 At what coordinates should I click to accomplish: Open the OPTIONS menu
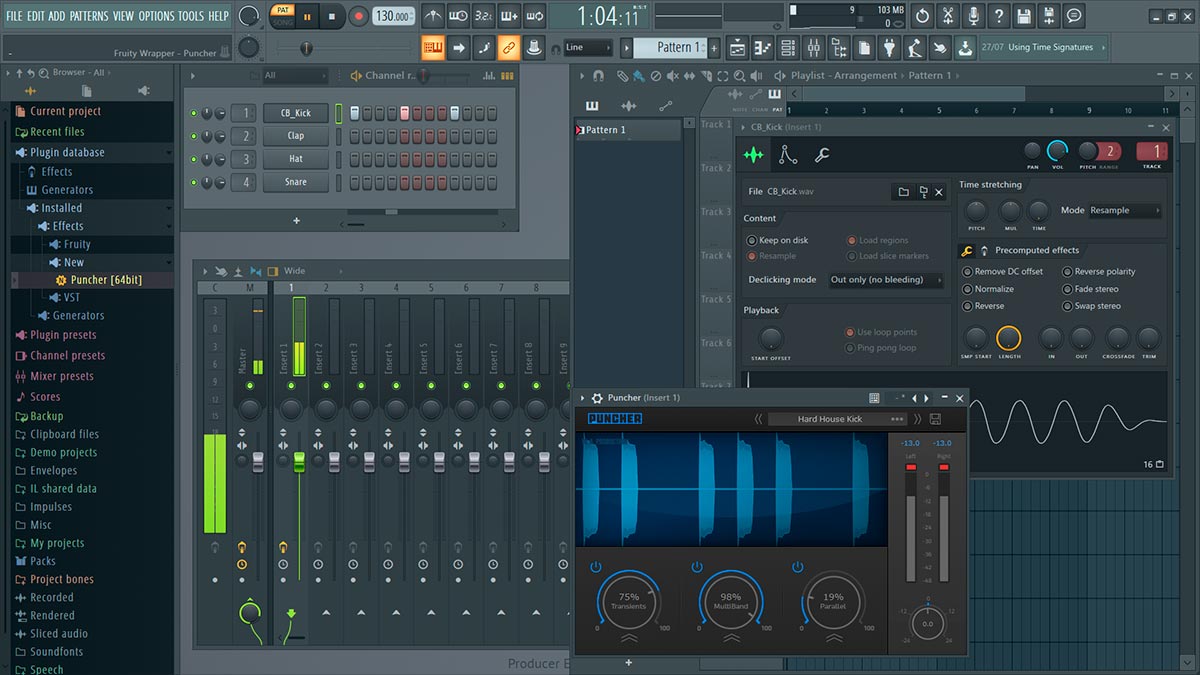click(156, 16)
